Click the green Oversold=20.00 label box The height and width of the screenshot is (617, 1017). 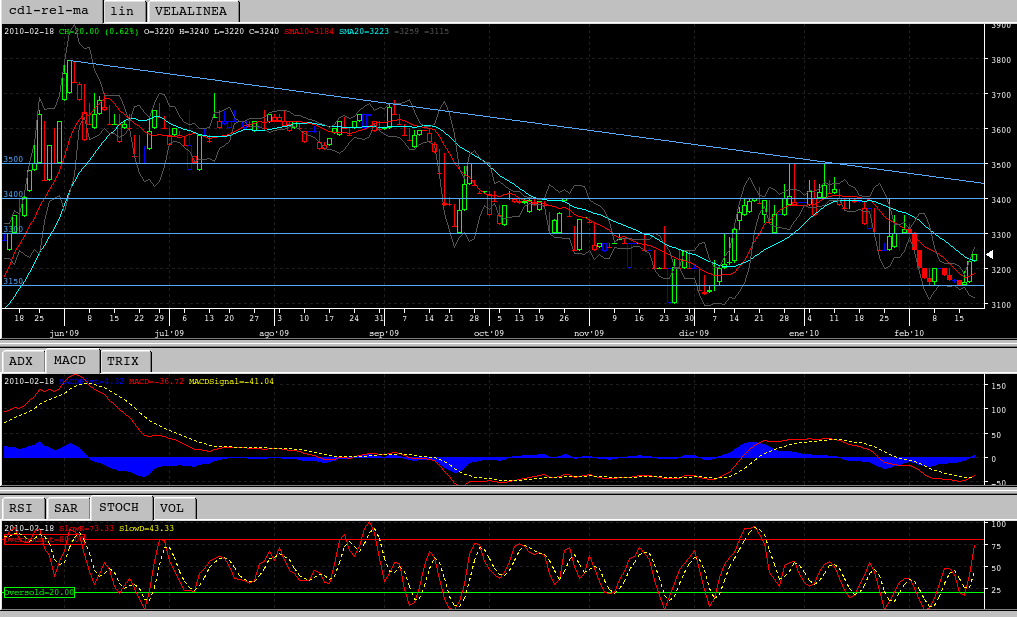39,592
